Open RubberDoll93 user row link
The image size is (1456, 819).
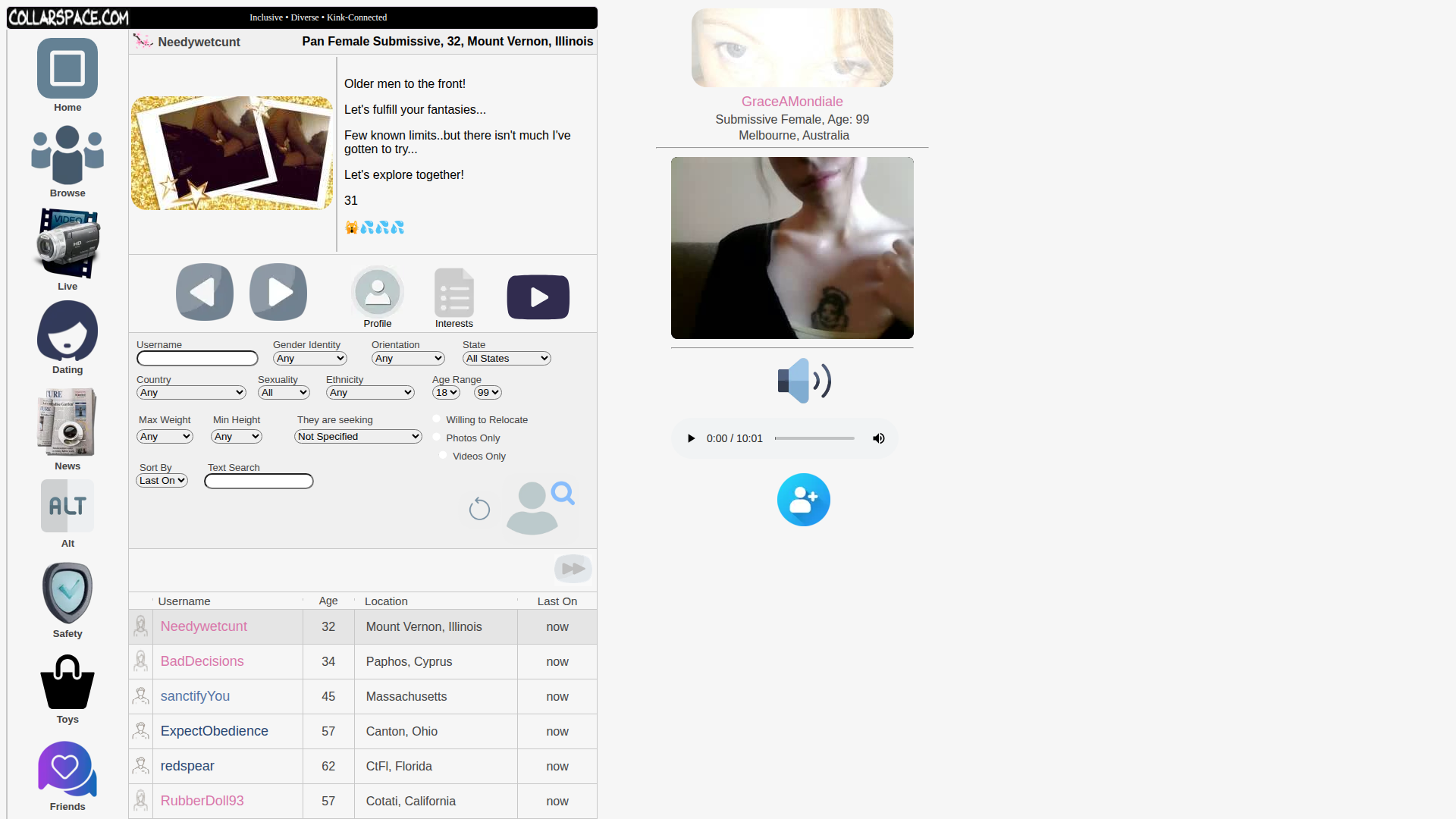click(202, 801)
